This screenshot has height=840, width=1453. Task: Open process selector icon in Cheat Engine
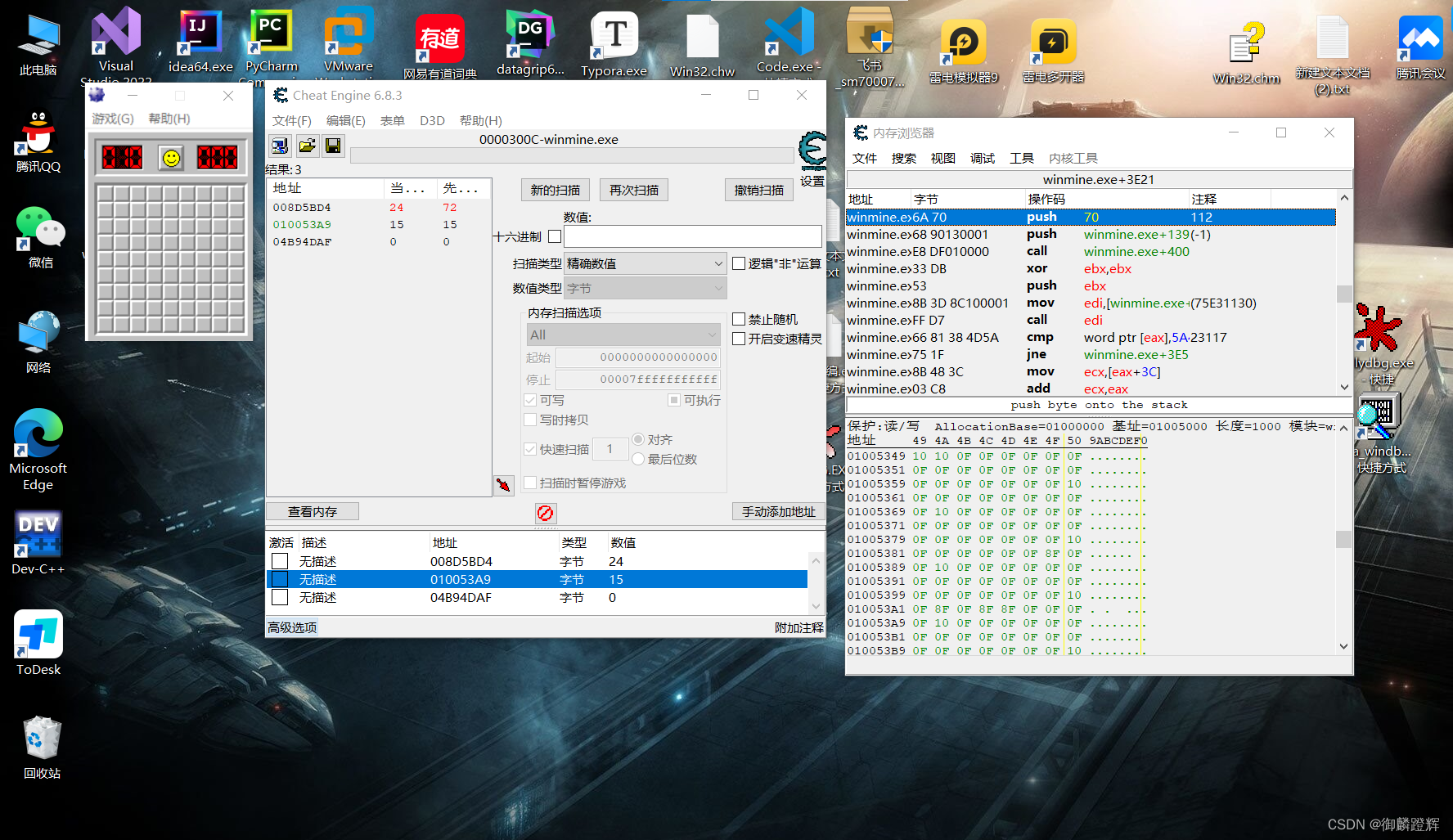pos(280,146)
